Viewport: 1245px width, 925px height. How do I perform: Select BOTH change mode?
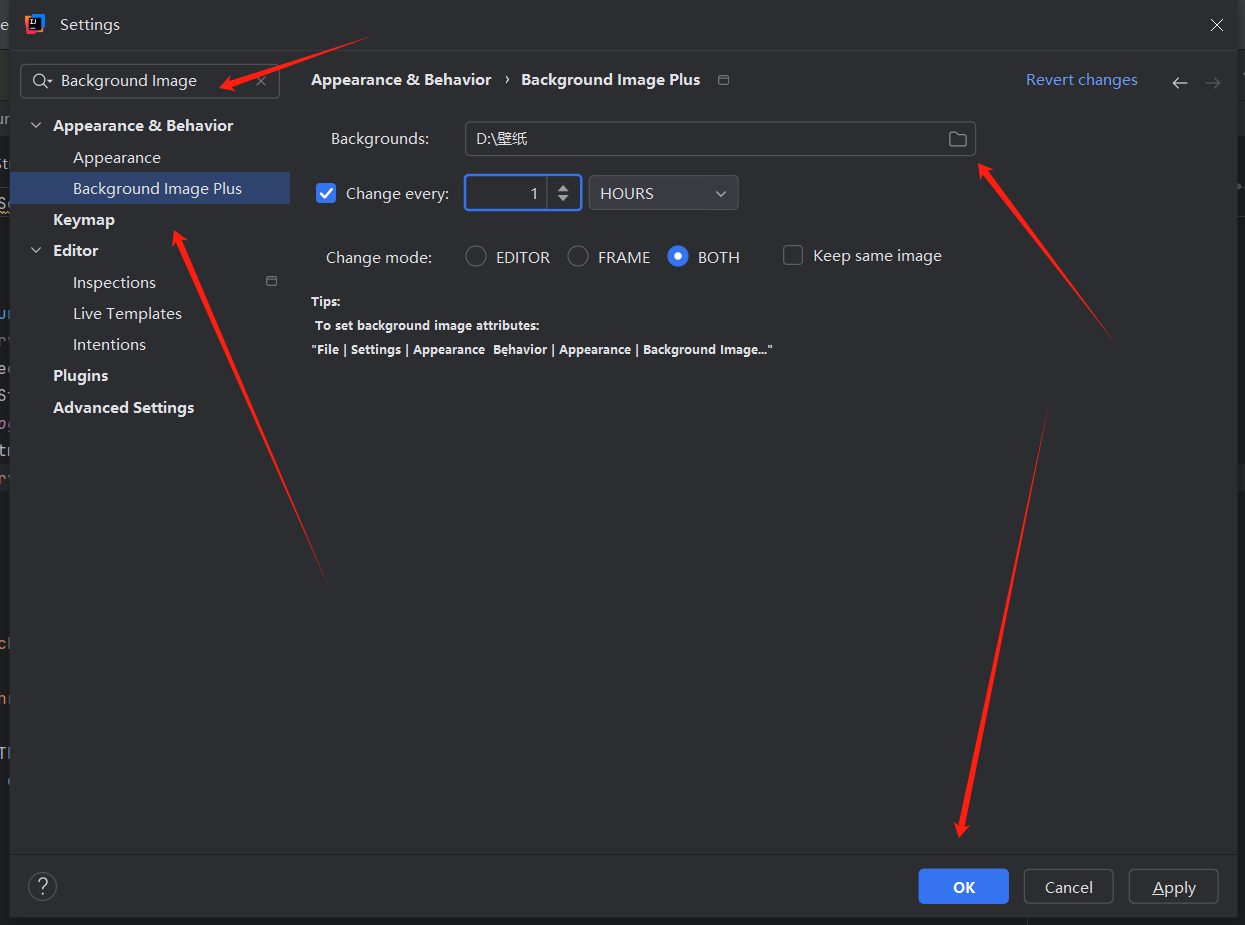pyautogui.click(x=678, y=257)
